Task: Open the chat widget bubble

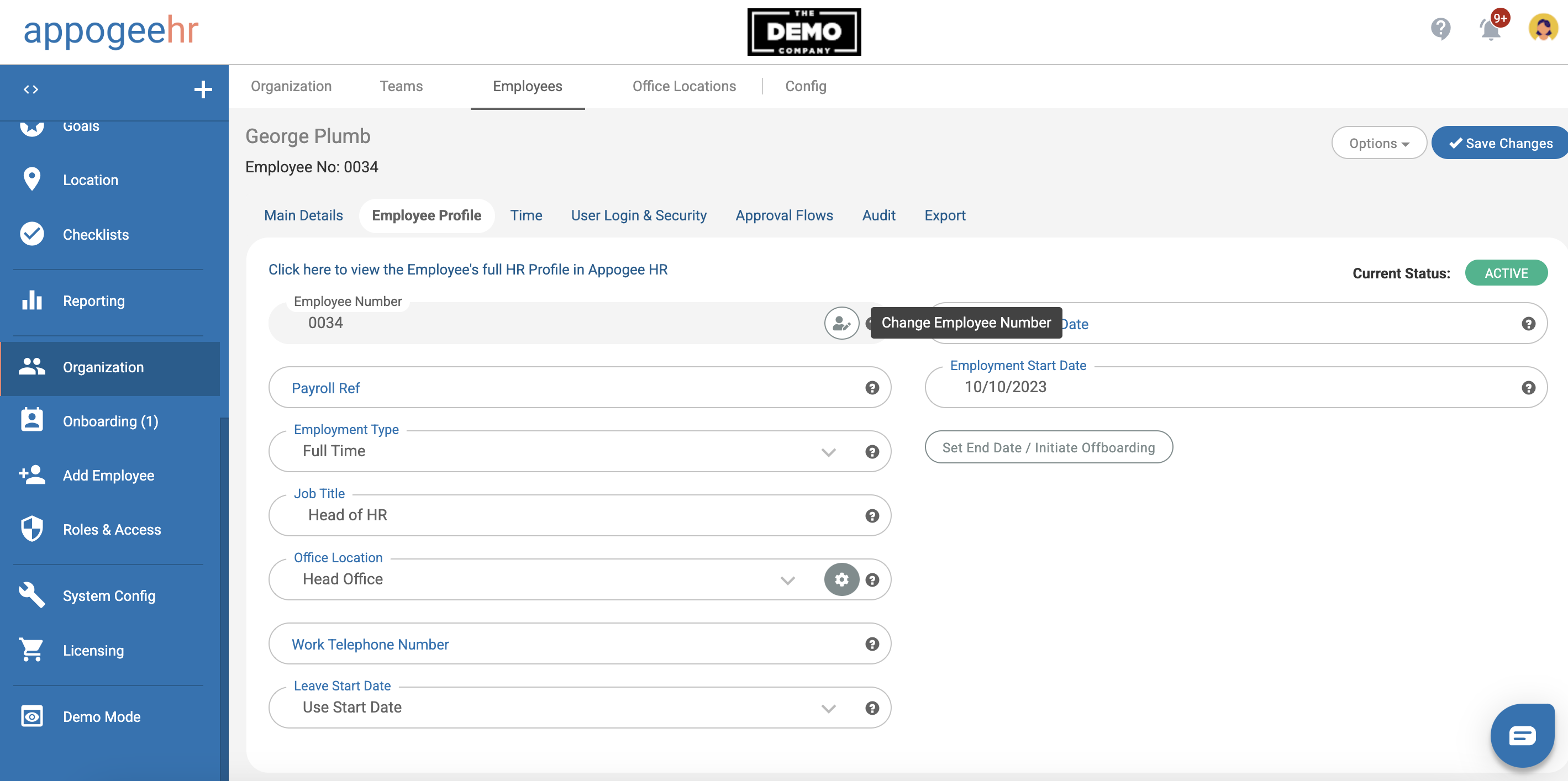Action: coord(1522,735)
